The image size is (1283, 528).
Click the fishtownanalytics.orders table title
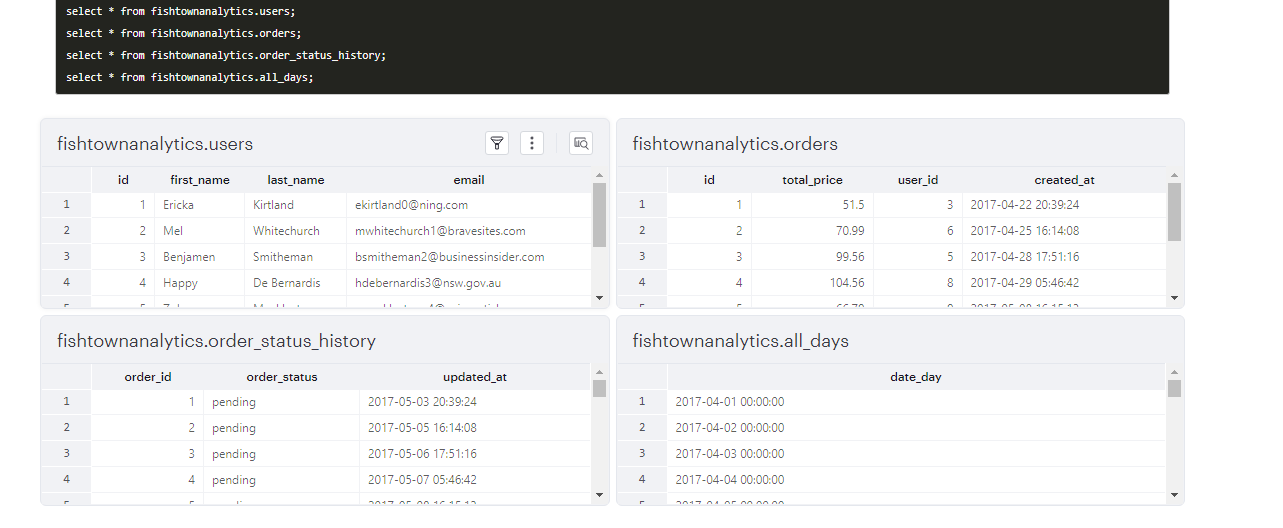click(x=735, y=144)
